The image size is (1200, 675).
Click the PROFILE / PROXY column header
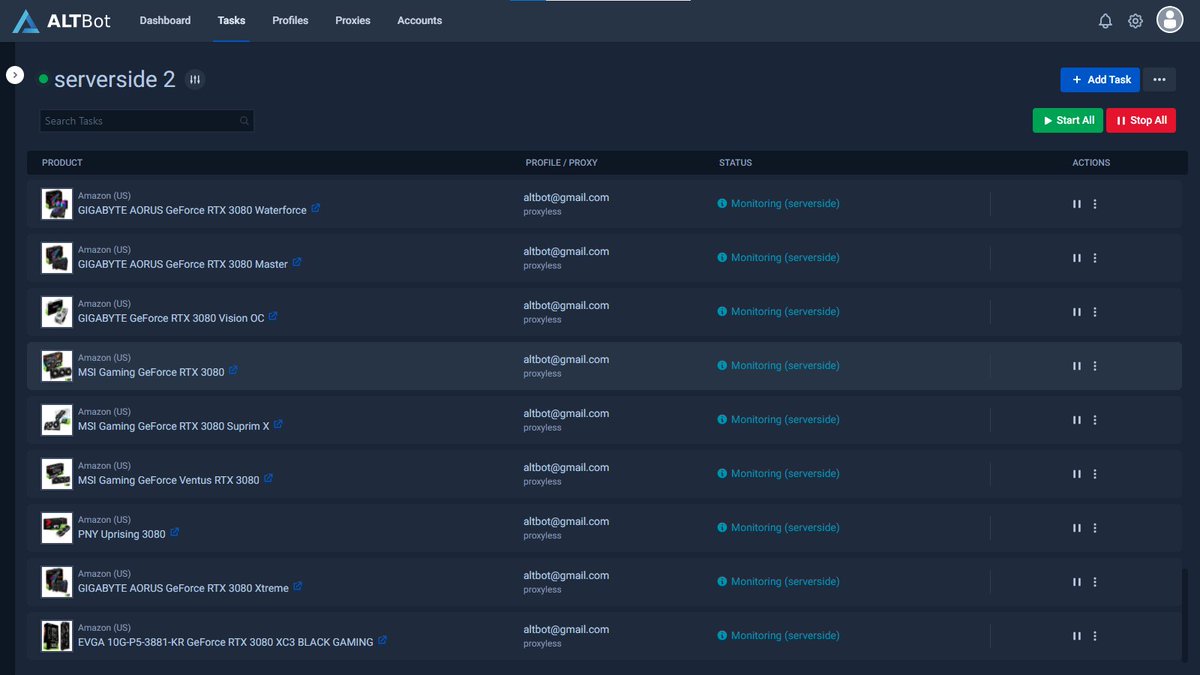(x=562, y=163)
